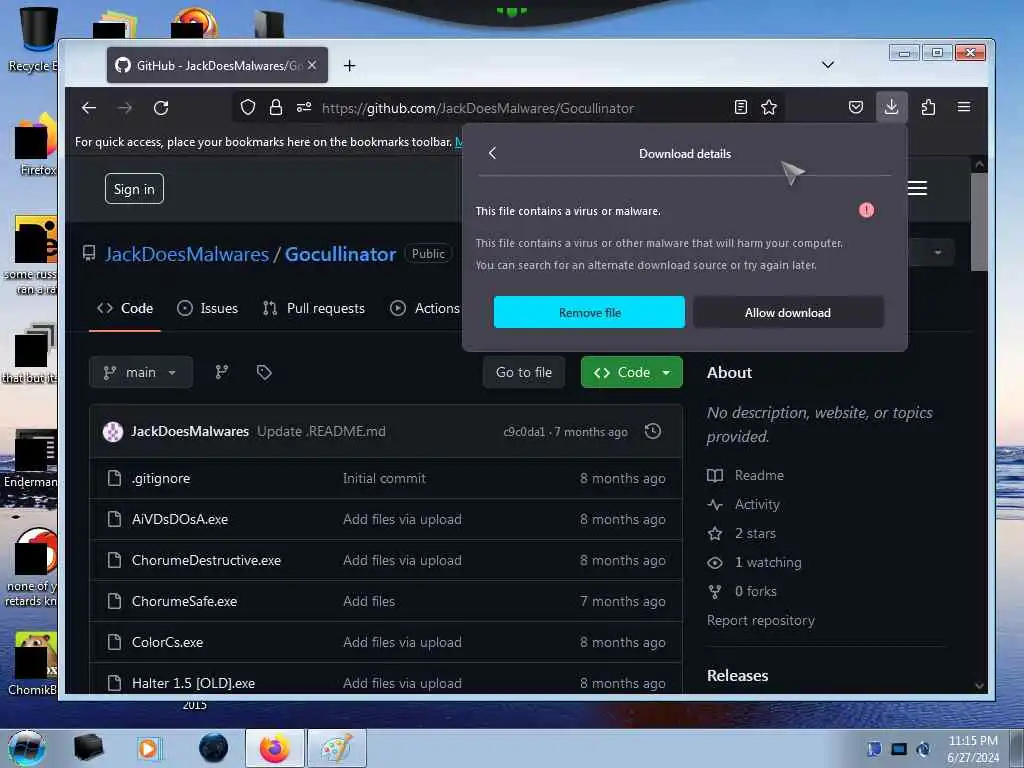Open Halter 1.5 [OLD].exe file
1024x768 pixels.
(x=193, y=683)
